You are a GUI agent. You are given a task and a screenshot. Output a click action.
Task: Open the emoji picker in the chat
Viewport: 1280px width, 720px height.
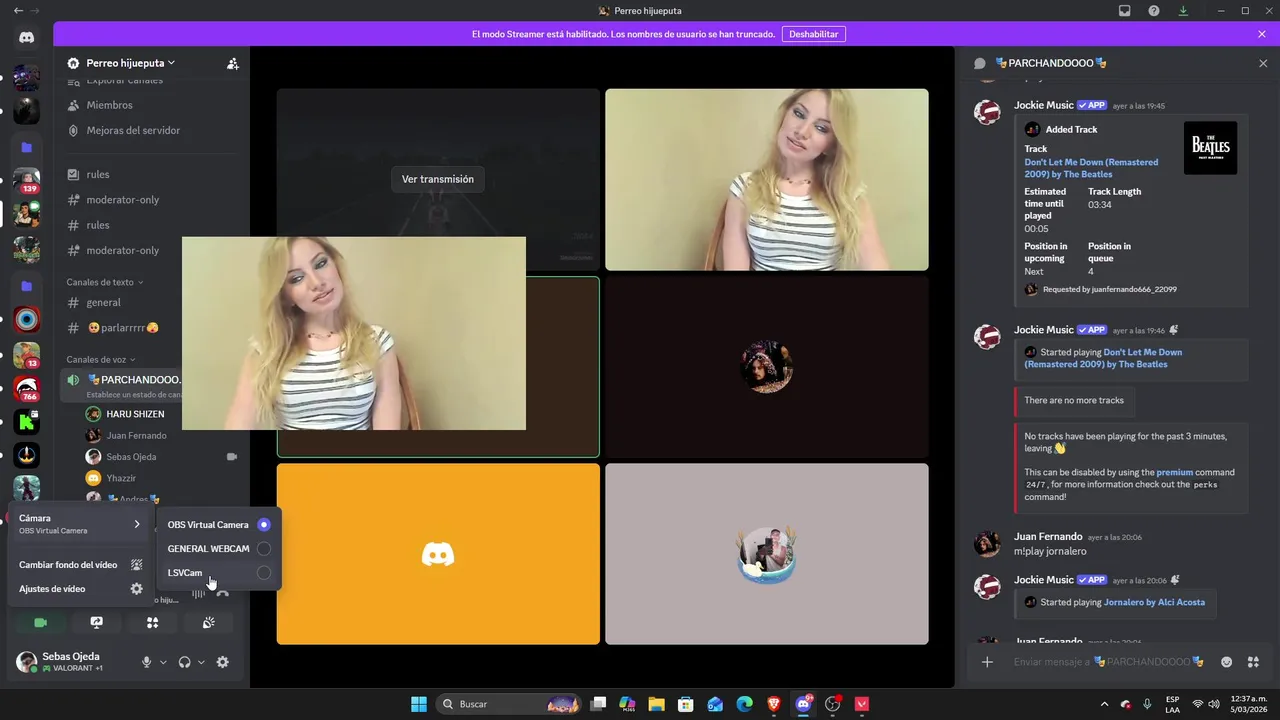pos(1226,662)
